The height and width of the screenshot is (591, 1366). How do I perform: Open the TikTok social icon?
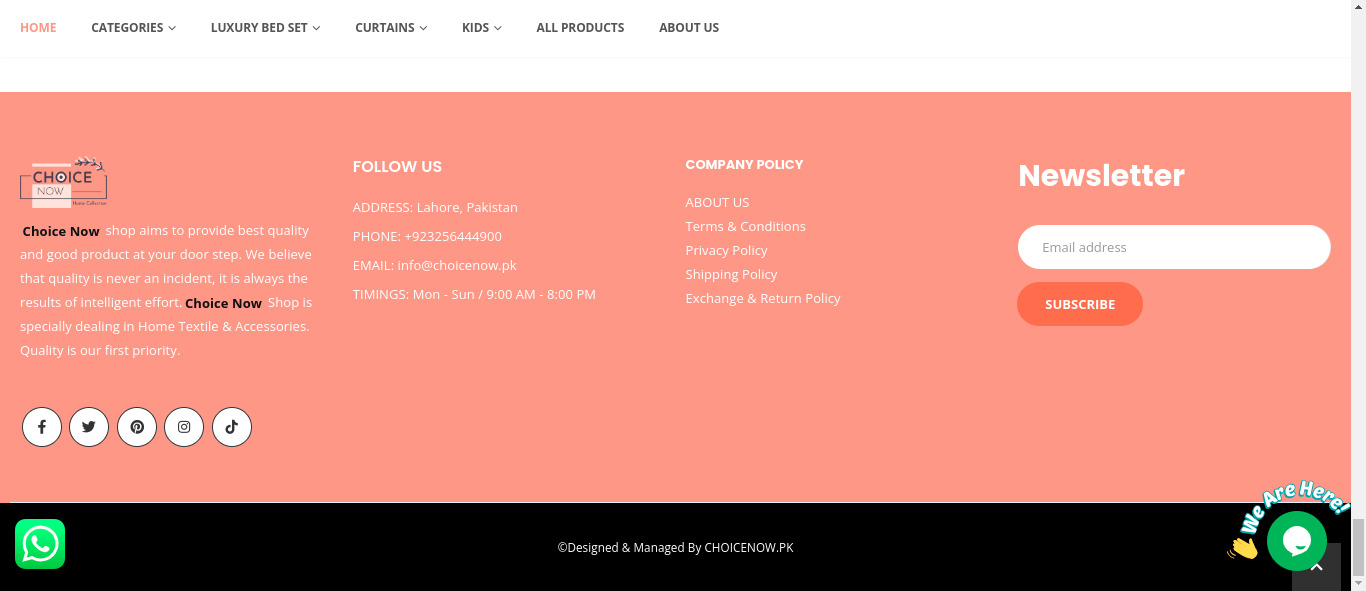pyautogui.click(x=232, y=427)
